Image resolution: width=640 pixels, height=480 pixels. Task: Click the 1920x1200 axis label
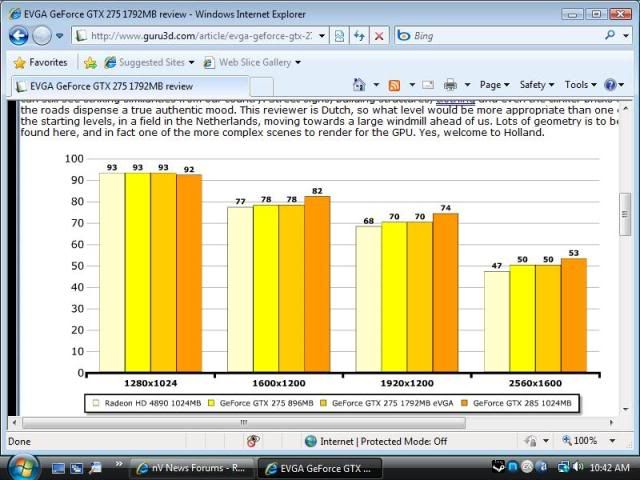[x=407, y=383]
